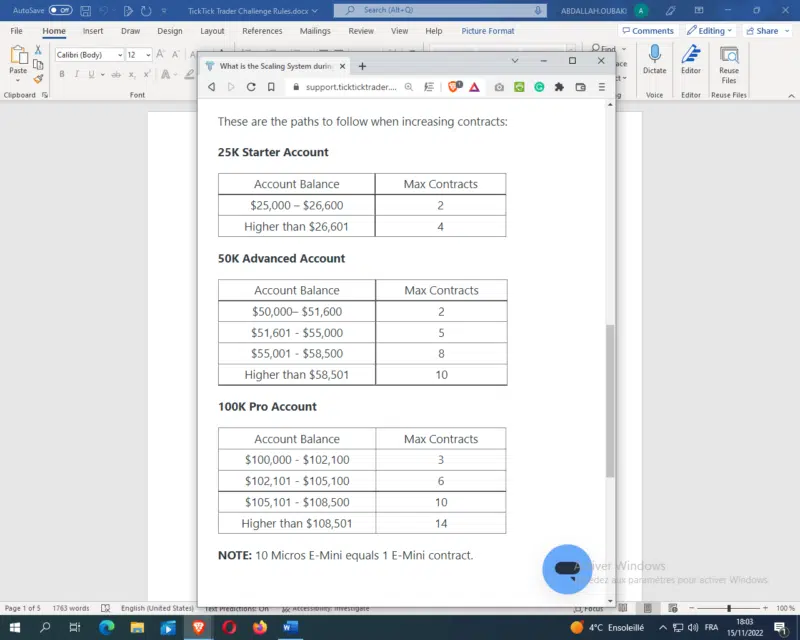Open Windows Start menu
This screenshot has width=800, height=640.
pos(14,627)
